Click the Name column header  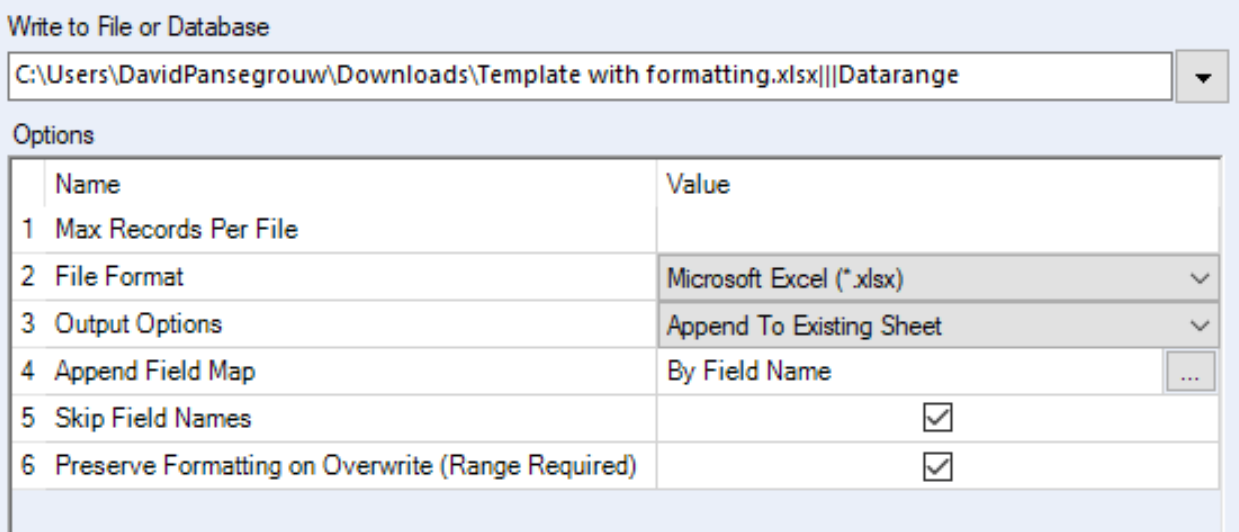[x=86, y=185]
